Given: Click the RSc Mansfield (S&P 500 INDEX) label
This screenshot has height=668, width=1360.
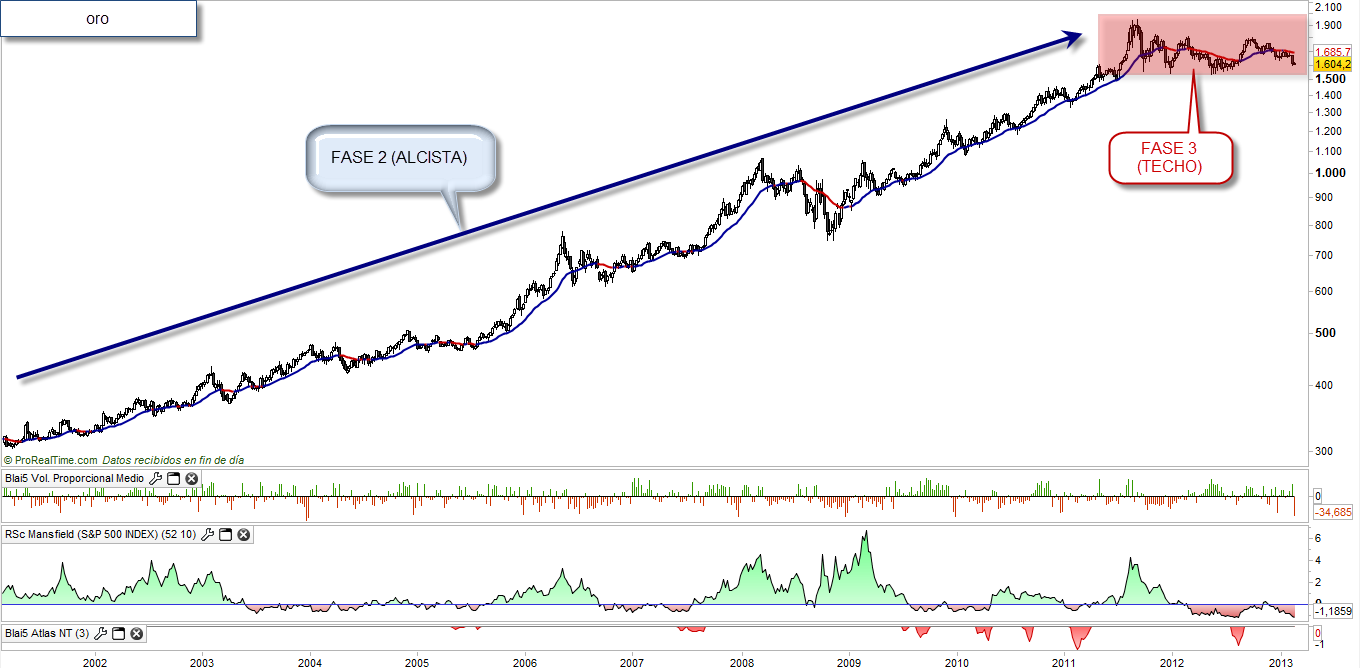Looking at the screenshot, I should [x=101, y=535].
